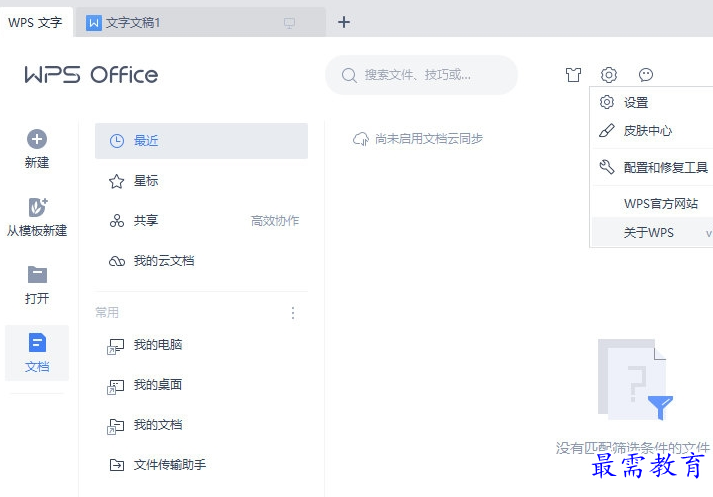Click the desktop icon beside 我的桌面
Screen dimensions: 713x497
coord(115,387)
